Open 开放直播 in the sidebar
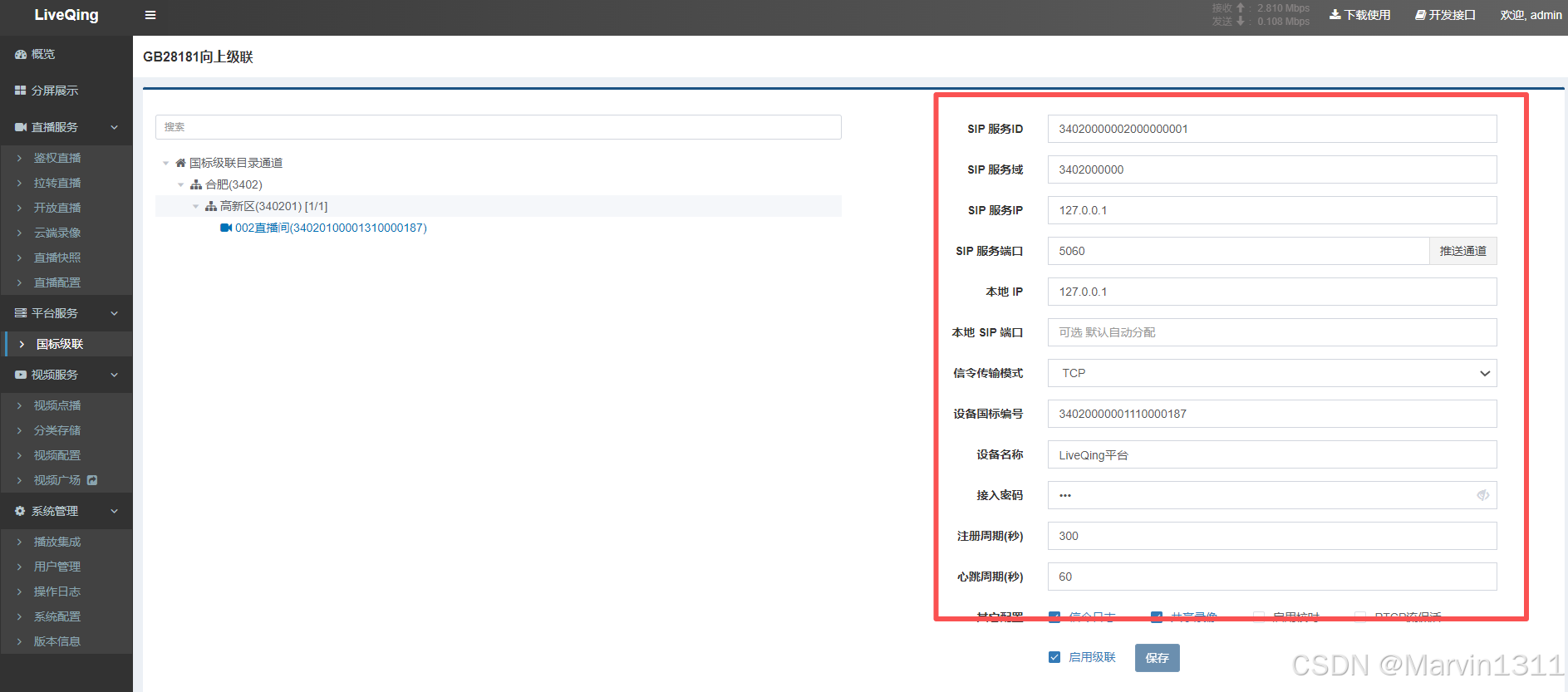 tap(57, 208)
